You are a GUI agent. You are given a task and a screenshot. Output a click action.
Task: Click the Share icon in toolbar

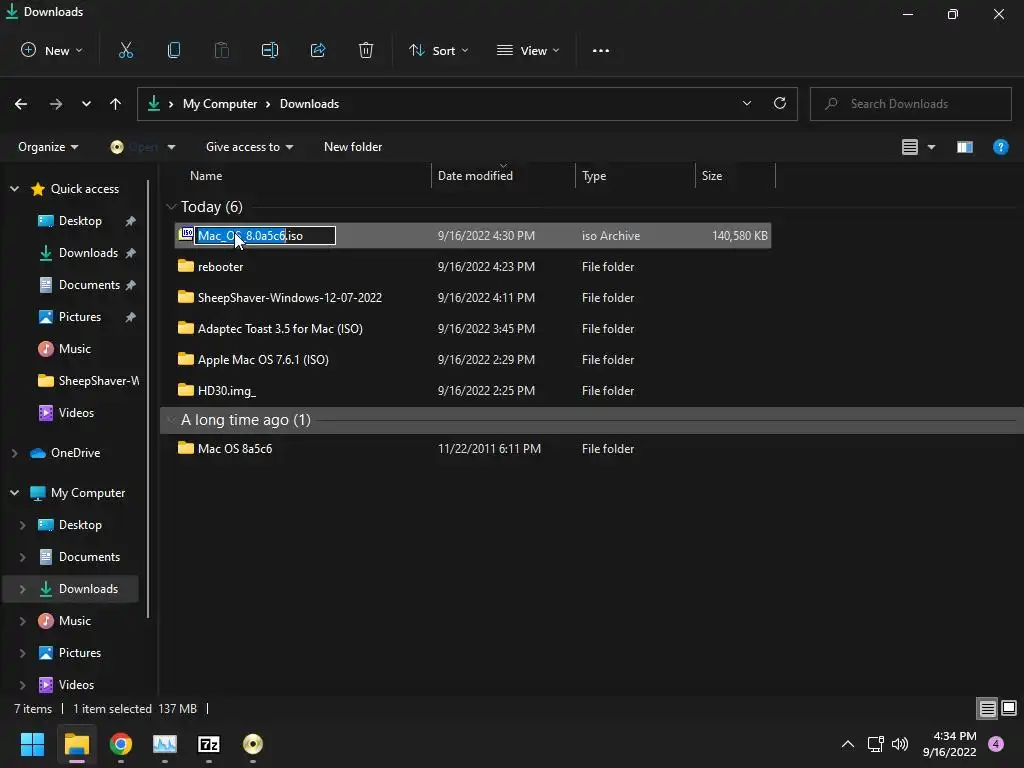tap(318, 50)
